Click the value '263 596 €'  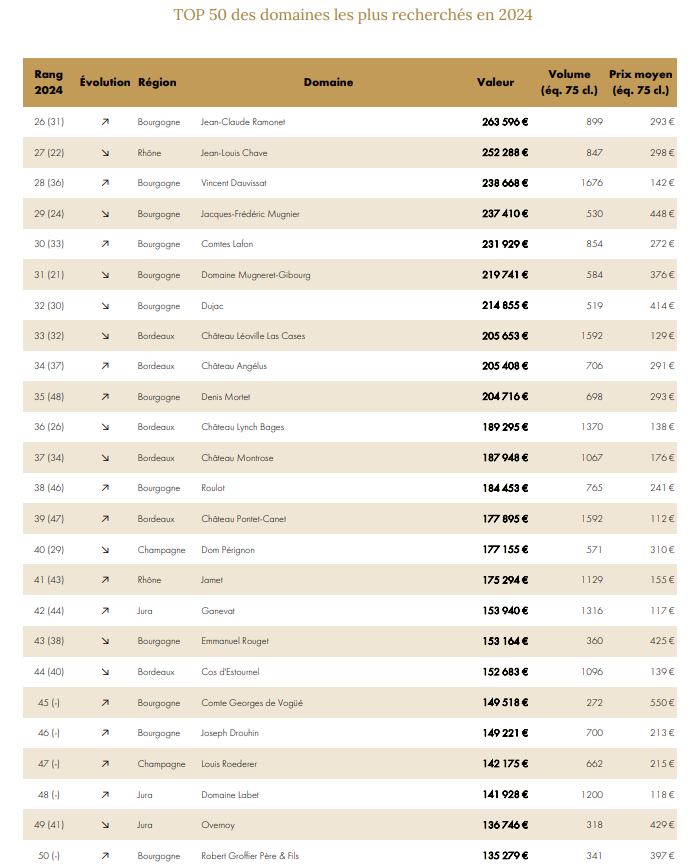(505, 122)
